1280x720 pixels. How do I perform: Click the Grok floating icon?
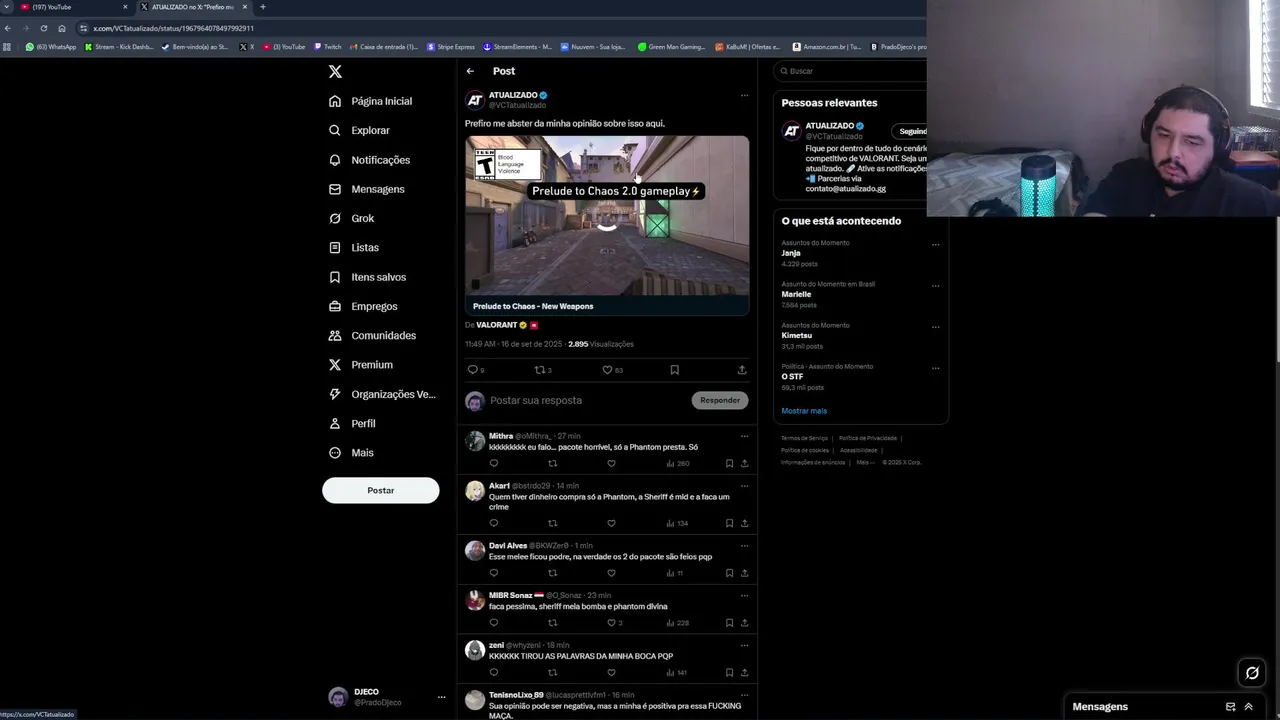1252,673
